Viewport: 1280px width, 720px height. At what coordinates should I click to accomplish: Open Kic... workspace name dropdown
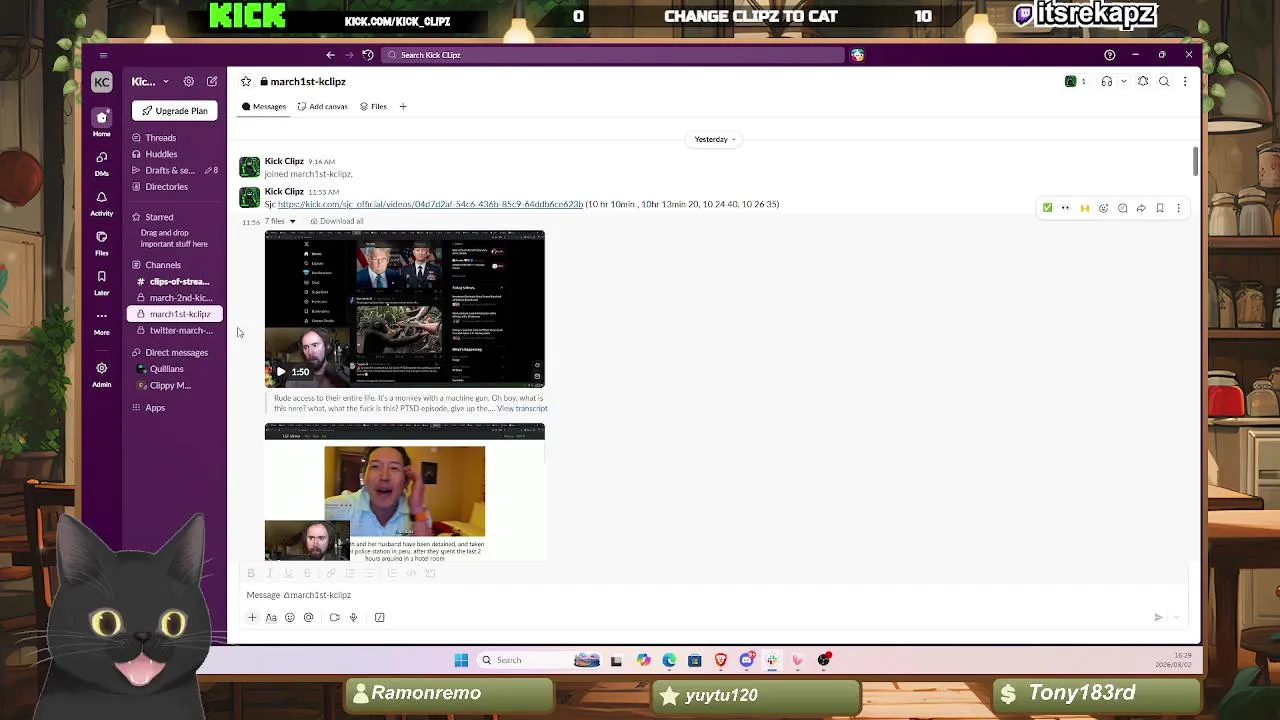pos(150,82)
